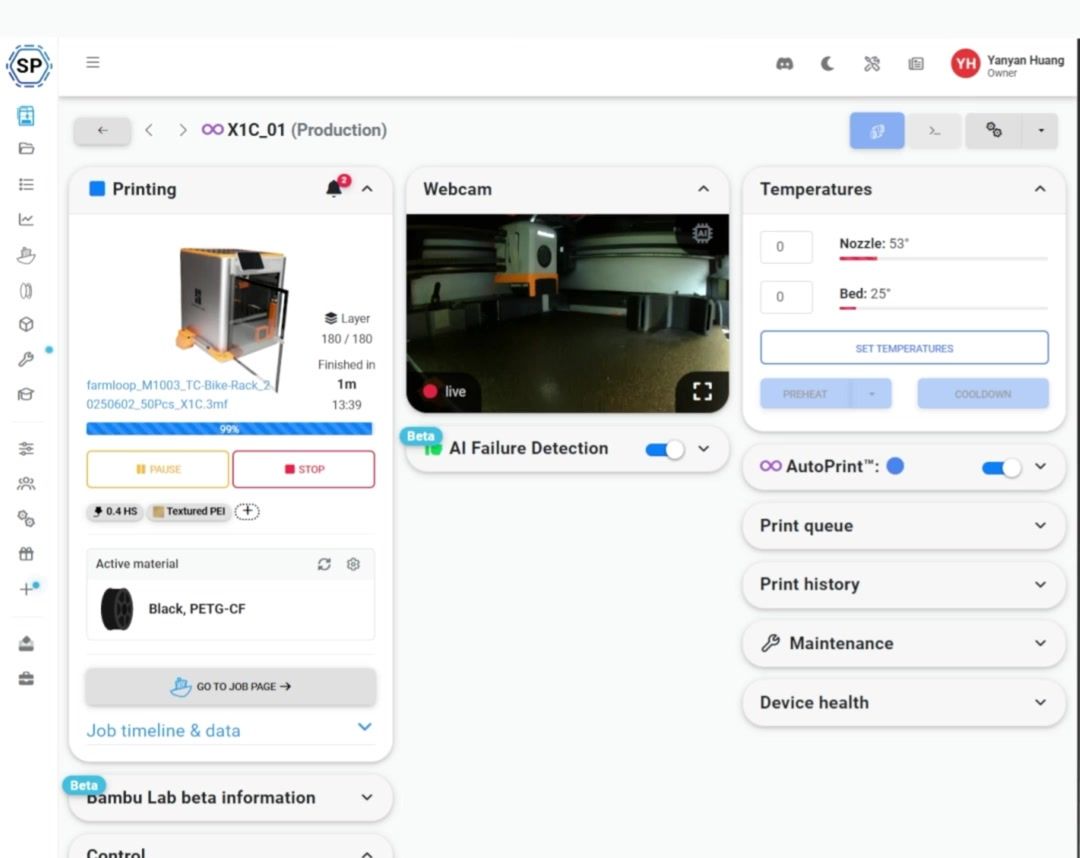The image size is (1080, 858).
Task: Select the blue printer overview tab button
Action: click(877, 131)
